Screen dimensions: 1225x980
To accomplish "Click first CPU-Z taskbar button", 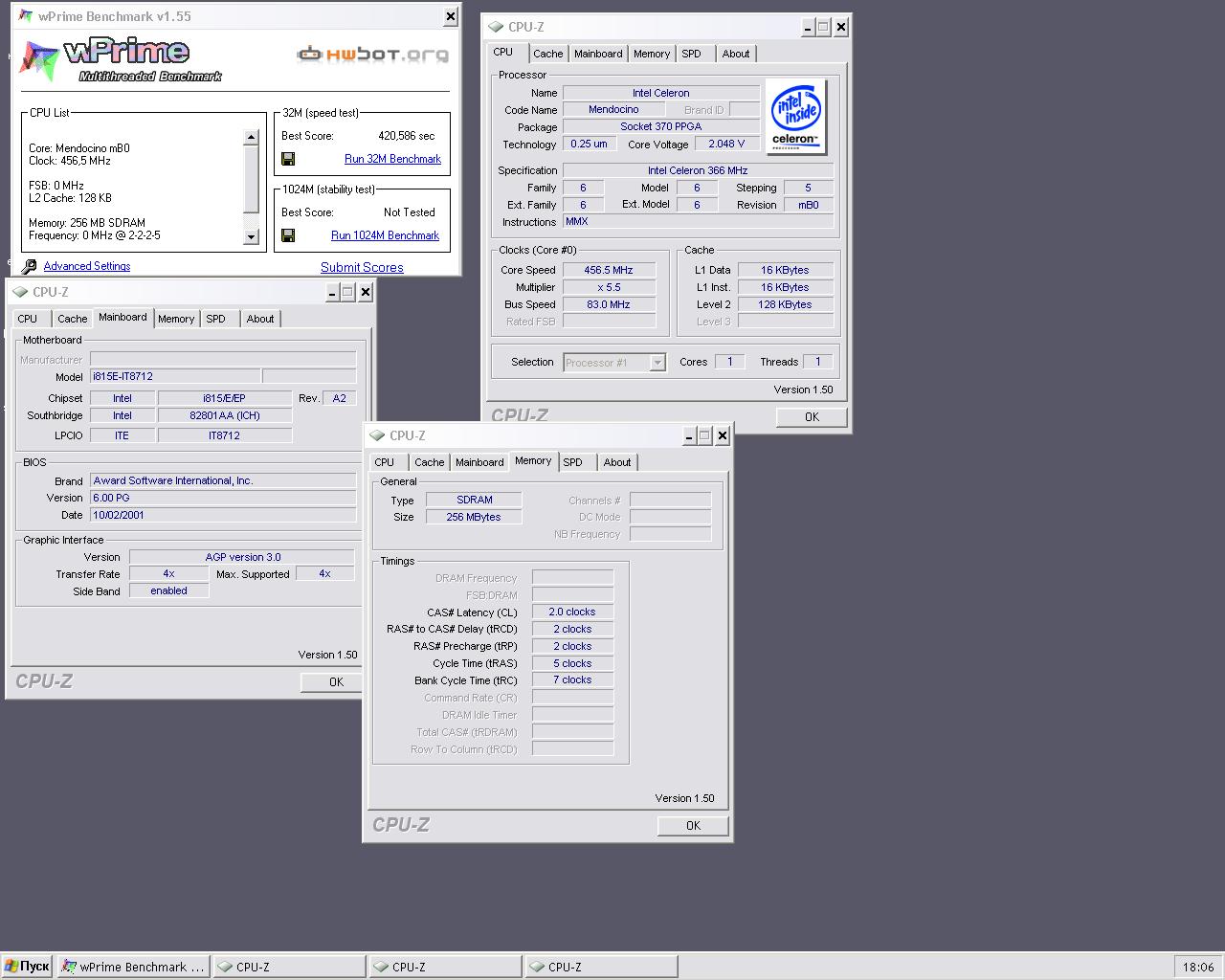I will [x=289, y=967].
